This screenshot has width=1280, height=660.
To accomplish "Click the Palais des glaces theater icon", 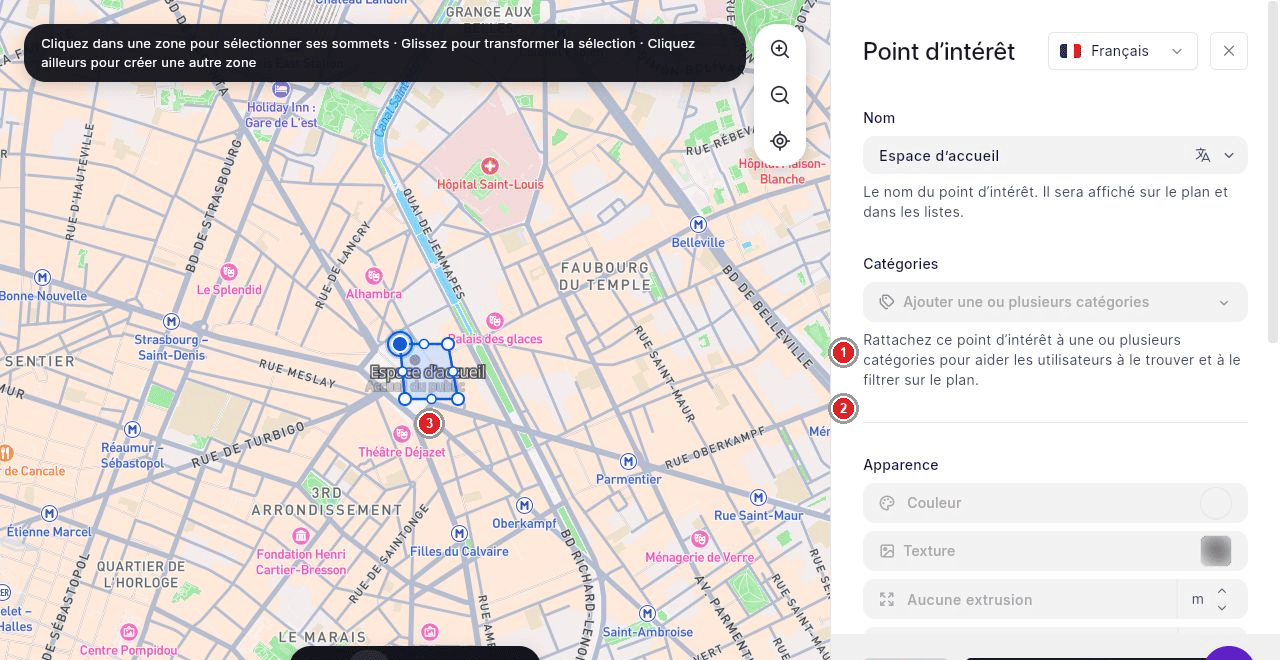I will [x=493, y=320].
